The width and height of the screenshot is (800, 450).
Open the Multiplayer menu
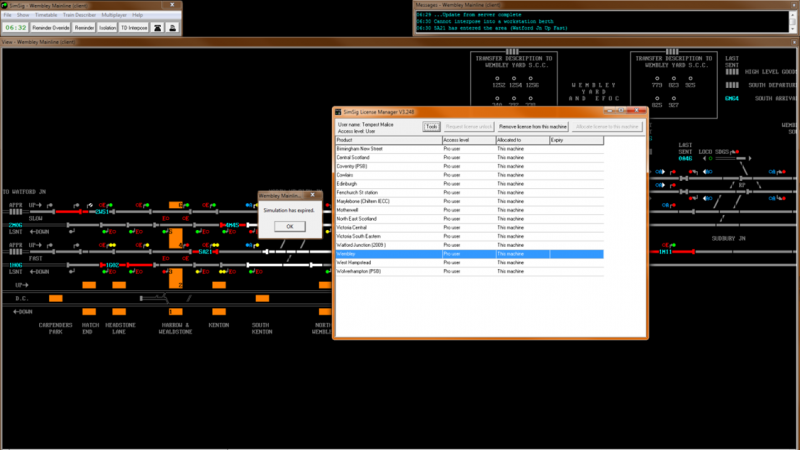point(114,15)
